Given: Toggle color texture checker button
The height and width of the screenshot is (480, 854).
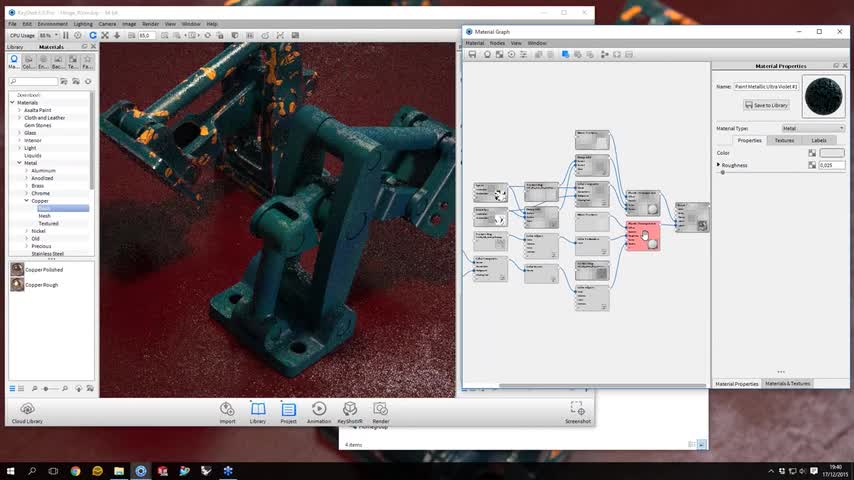Looking at the screenshot, I should pos(812,153).
